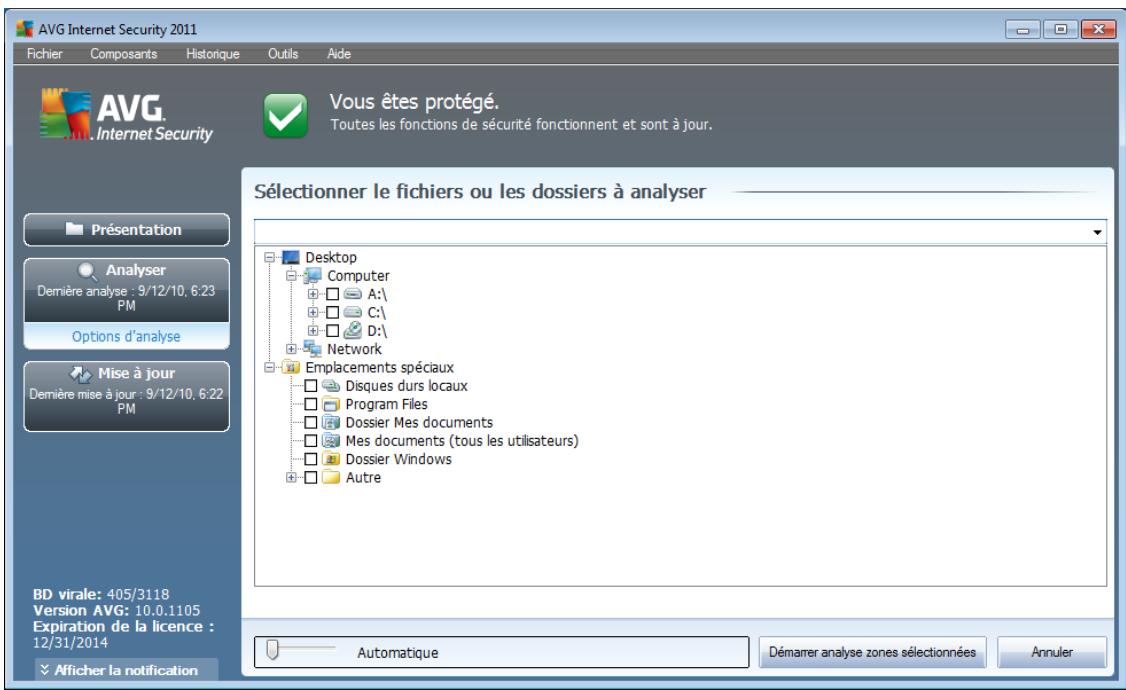This screenshot has height=690, width=1126.
Task: Click the Dossier Windows folder icon
Action: 331,459
